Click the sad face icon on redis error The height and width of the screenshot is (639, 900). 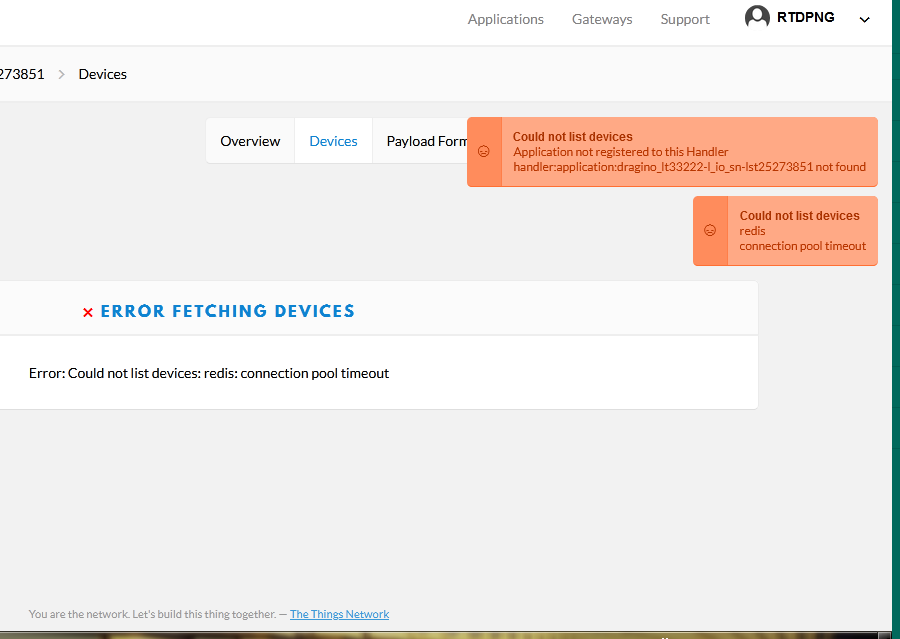pos(710,230)
